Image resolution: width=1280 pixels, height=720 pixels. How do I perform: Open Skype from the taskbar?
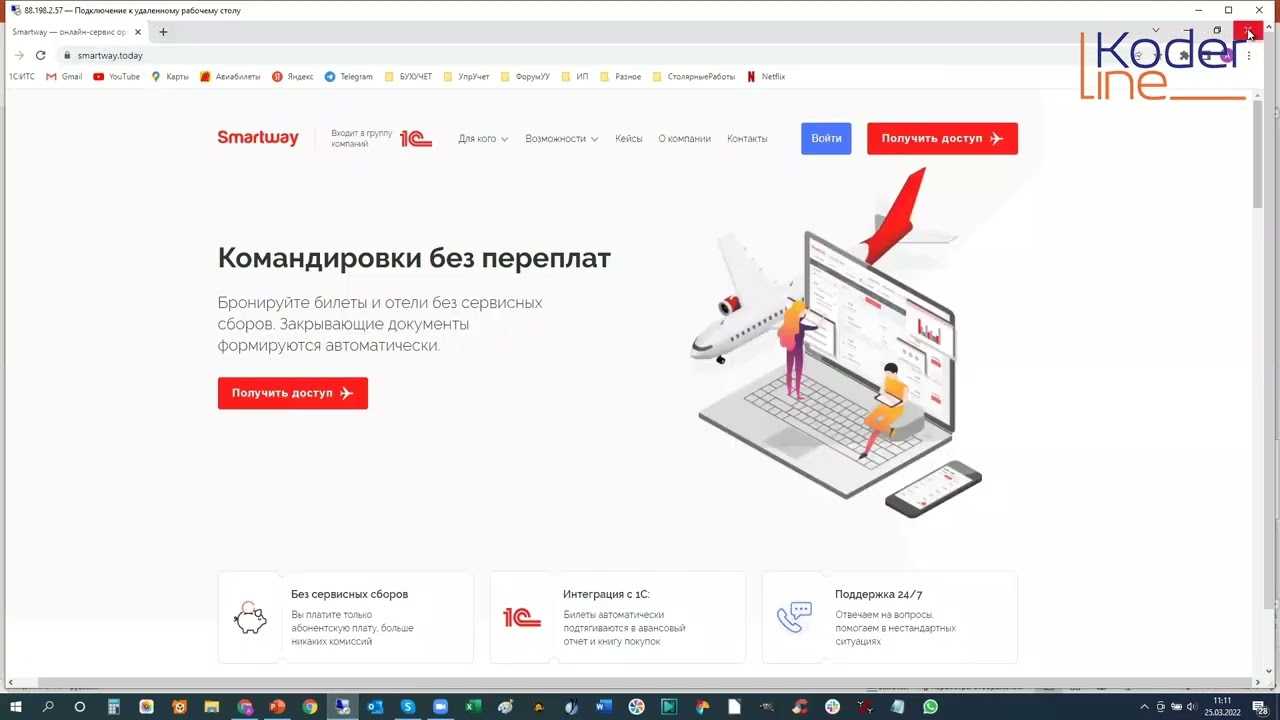pyautogui.click(x=408, y=707)
